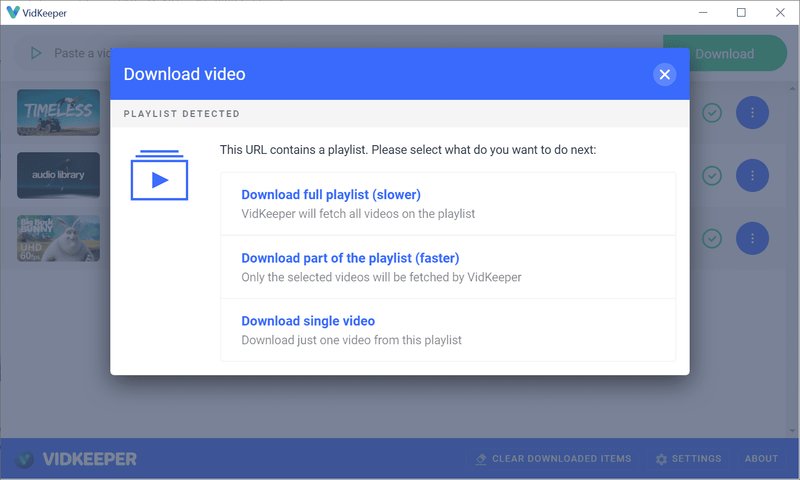Click the "PLAYLIST DETECTED" heading text
The image size is (800, 480).
coord(182,114)
